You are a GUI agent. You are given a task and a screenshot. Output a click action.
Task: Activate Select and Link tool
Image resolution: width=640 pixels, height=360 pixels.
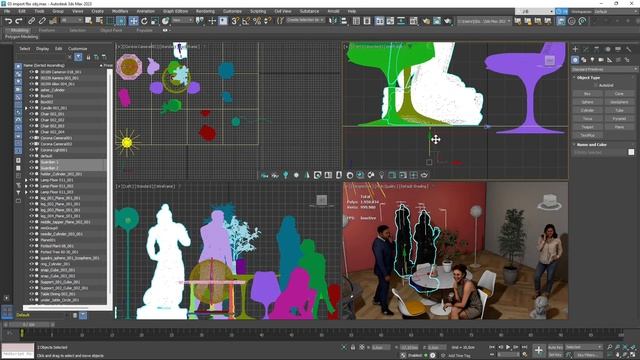tap(31, 21)
